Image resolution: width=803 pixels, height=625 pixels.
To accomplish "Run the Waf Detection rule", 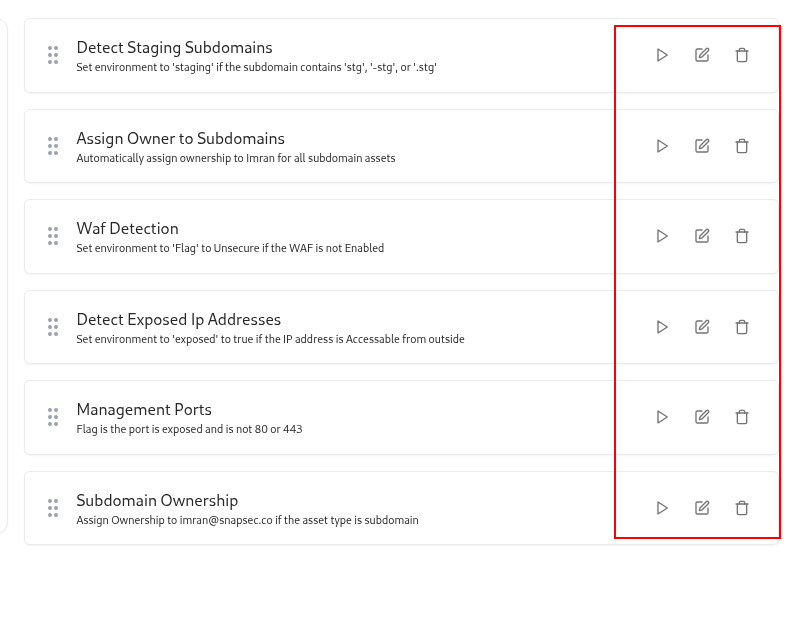I will (661, 236).
